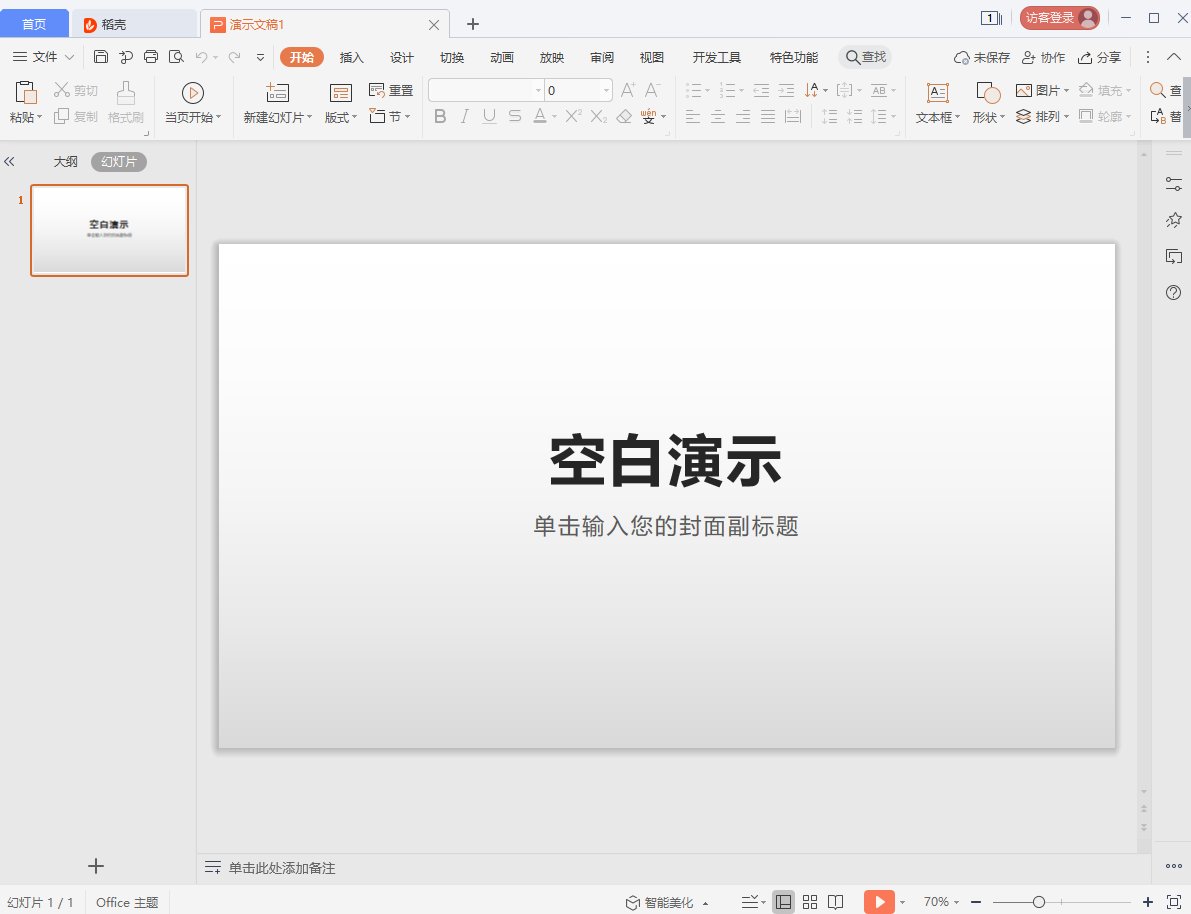Select the format painter tool

[x=125, y=100]
